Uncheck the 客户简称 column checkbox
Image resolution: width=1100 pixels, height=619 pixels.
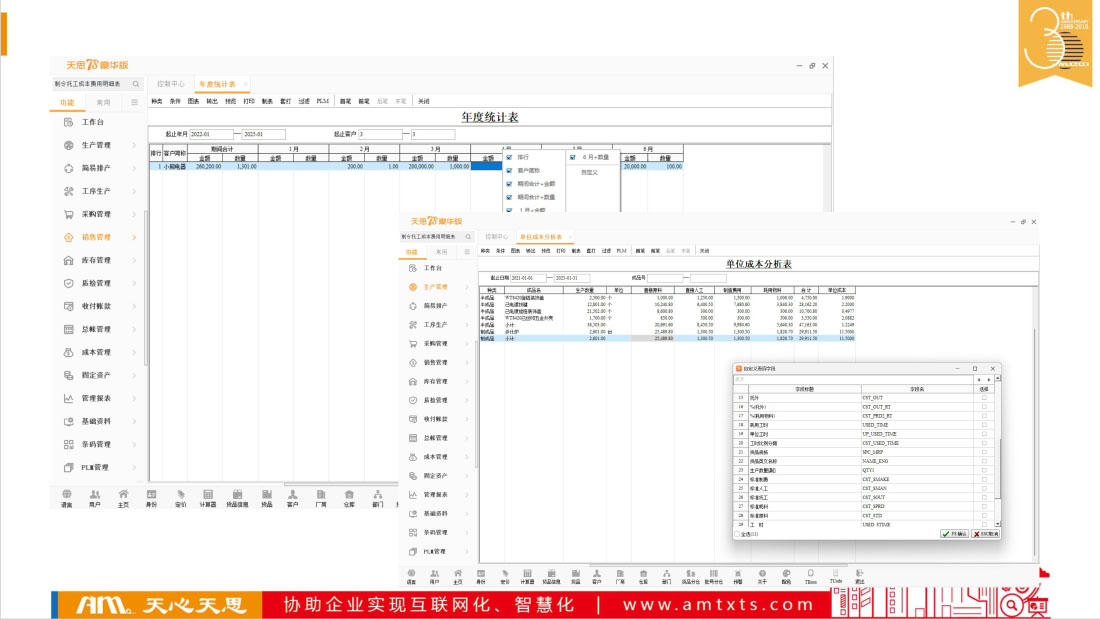coord(509,171)
